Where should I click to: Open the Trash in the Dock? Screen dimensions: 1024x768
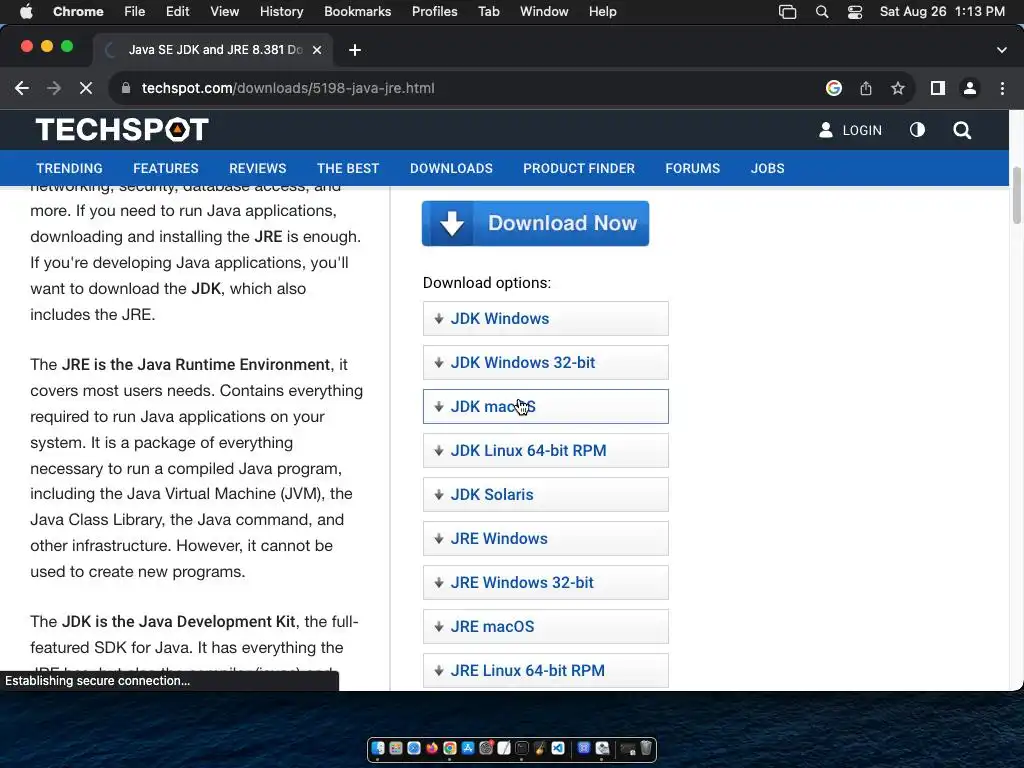coord(646,748)
